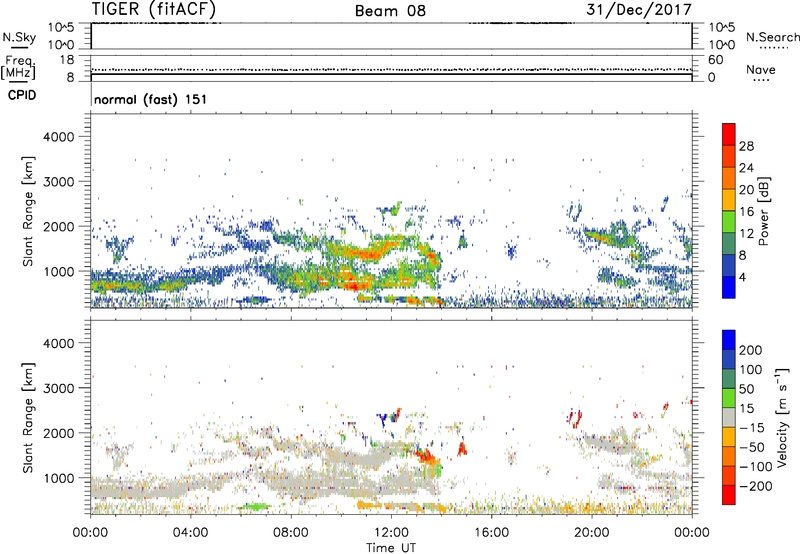Click the date 31/Dec/2017
The height and width of the screenshot is (554, 800).
pyautogui.click(x=639, y=10)
